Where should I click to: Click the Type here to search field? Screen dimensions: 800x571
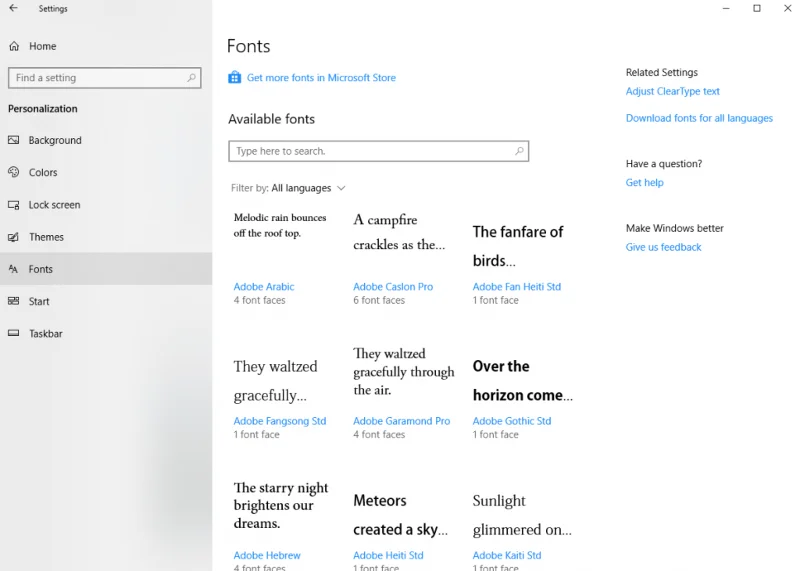point(370,151)
